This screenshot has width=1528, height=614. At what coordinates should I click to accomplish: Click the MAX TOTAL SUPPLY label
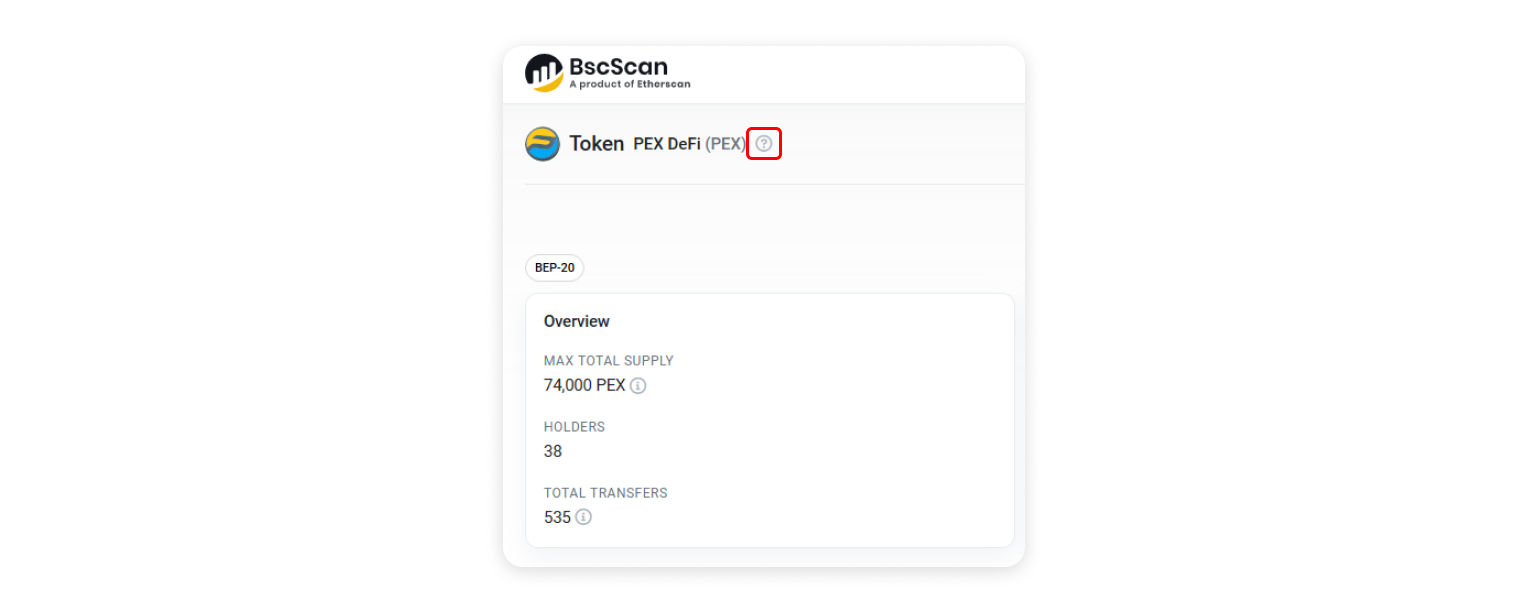[608, 360]
